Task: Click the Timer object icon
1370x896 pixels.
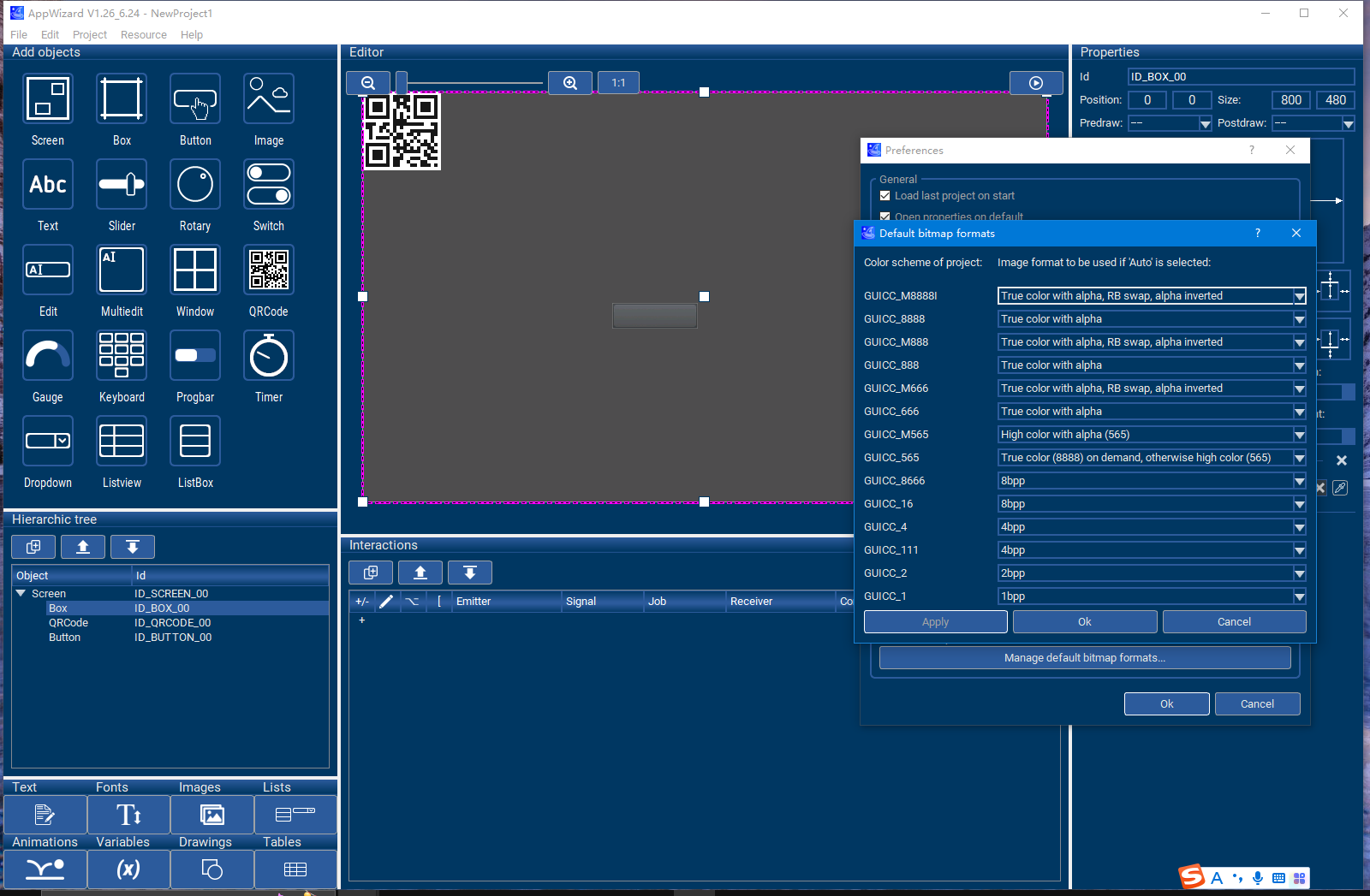Action: click(x=268, y=356)
